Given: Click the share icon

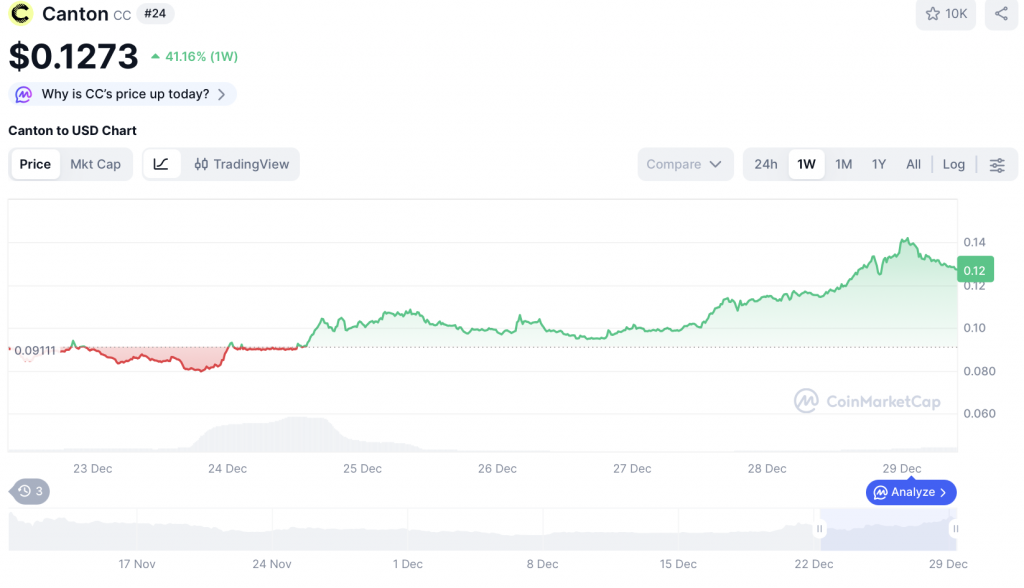Looking at the screenshot, I should coord(1001,14).
